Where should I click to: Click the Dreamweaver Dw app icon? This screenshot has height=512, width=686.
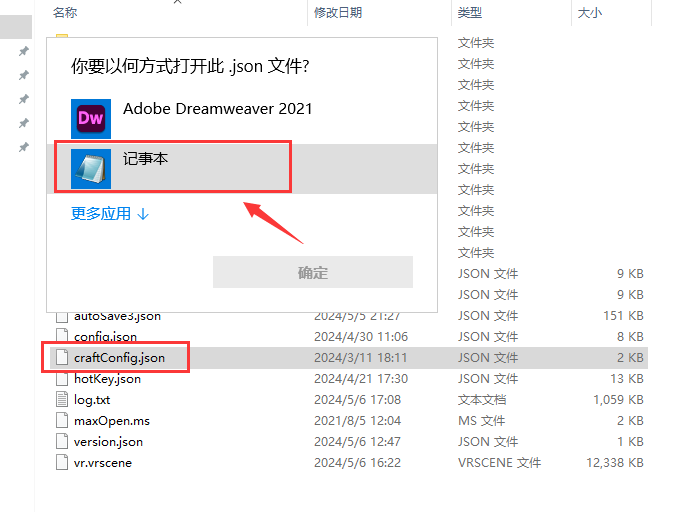[x=91, y=119]
